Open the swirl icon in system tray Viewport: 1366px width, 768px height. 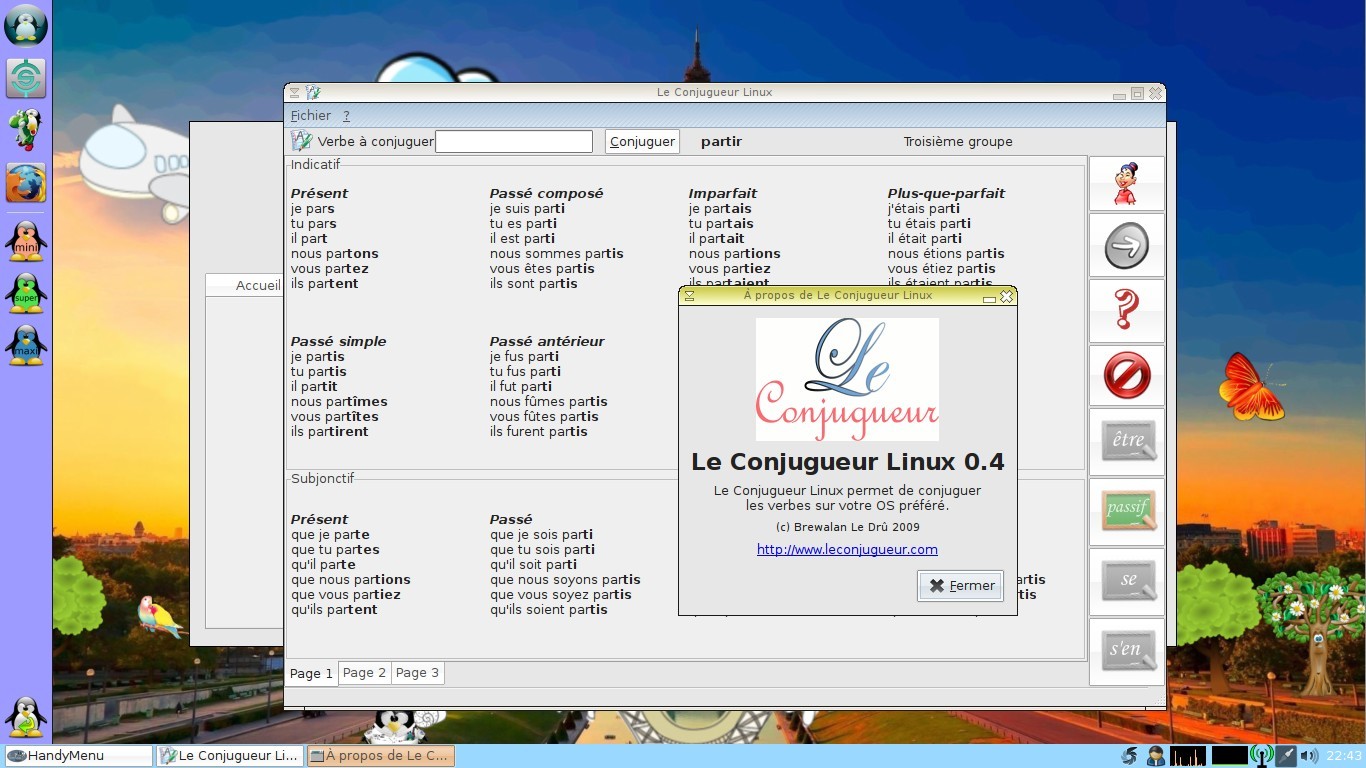click(1130, 756)
